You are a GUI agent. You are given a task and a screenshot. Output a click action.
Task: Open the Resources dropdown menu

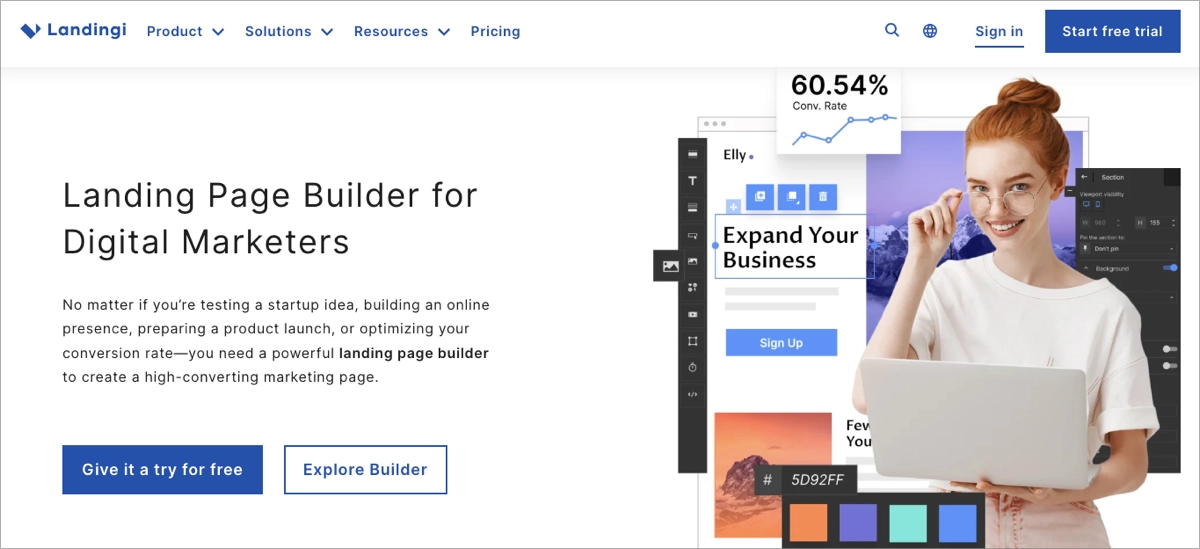pyautogui.click(x=402, y=31)
